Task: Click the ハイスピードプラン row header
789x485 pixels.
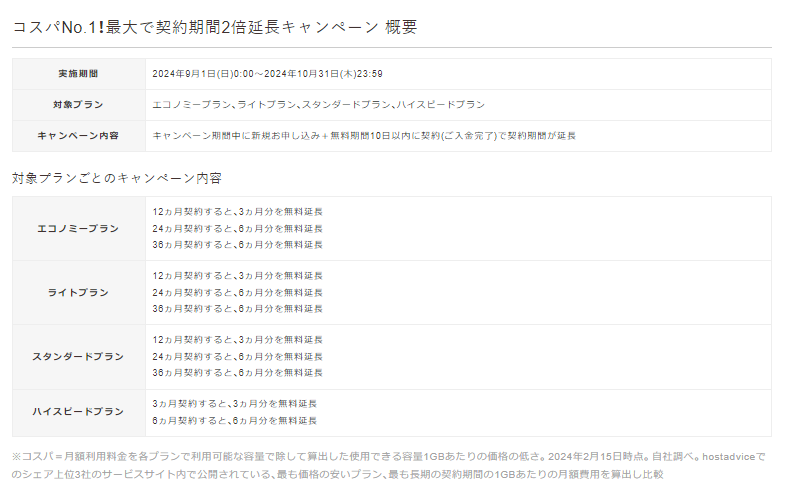Action: click(x=79, y=412)
